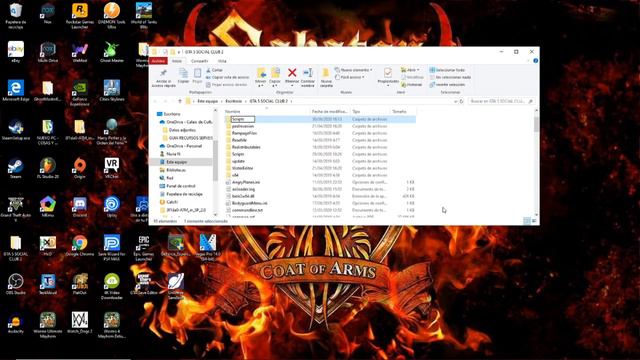The width and height of the screenshot is (640, 360).
Task: Open the eBay desktop shortcut
Action: [16, 52]
